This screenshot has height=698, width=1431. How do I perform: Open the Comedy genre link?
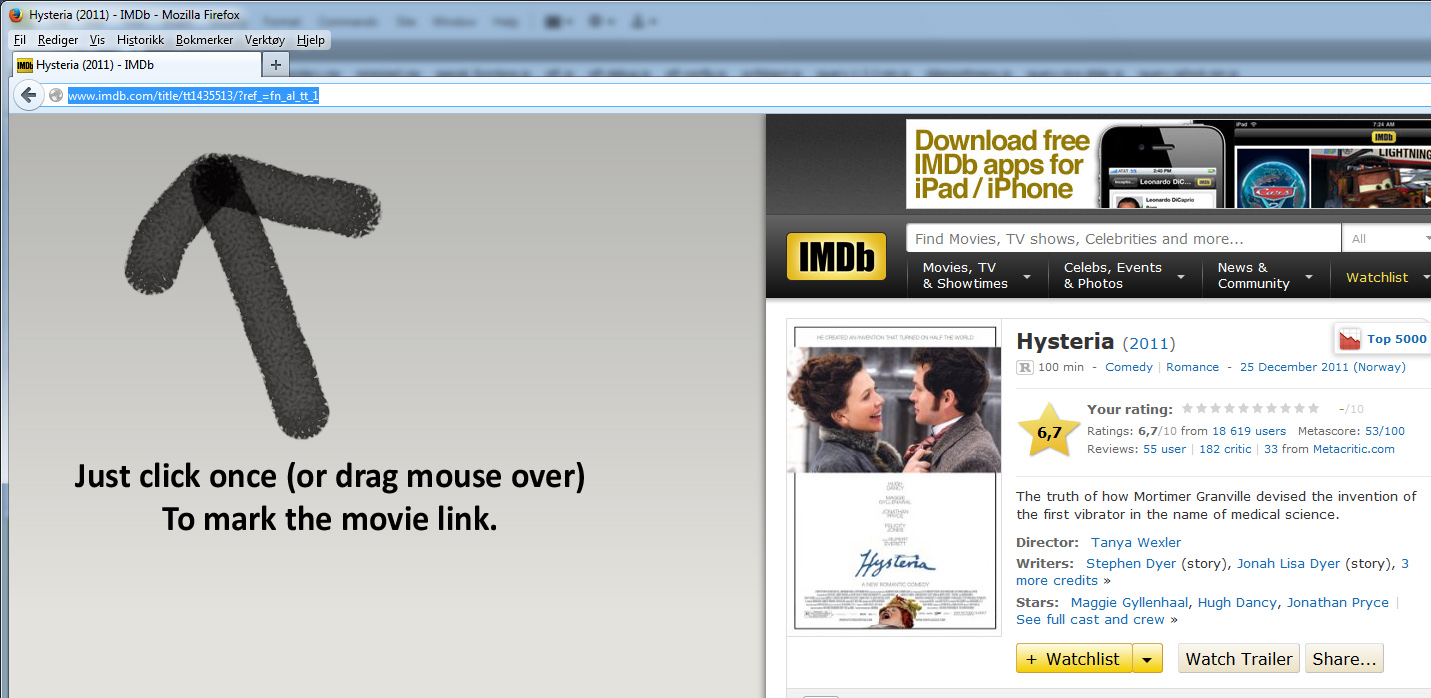click(x=1129, y=367)
